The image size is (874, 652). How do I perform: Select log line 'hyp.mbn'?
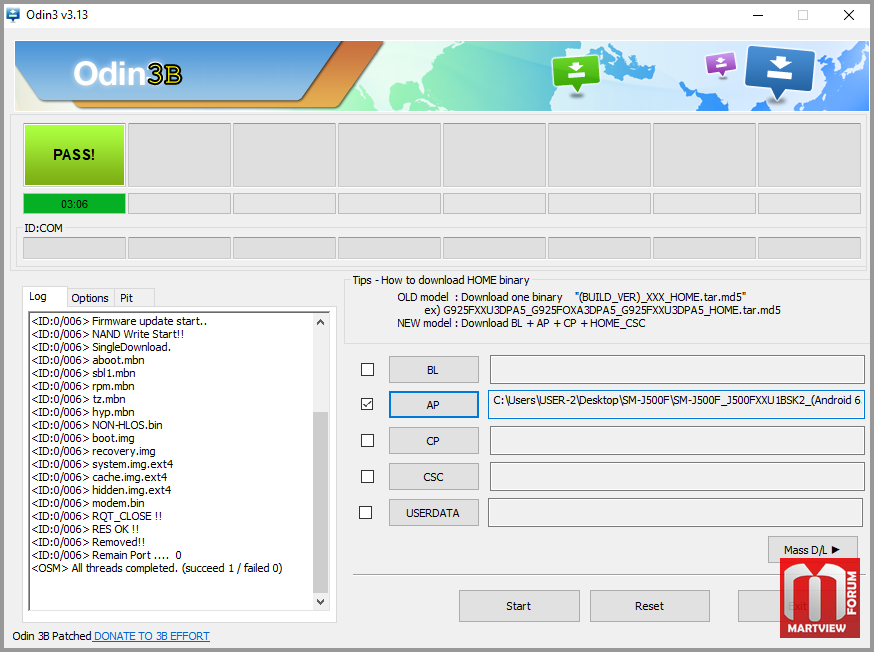pyautogui.click(x=83, y=412)
